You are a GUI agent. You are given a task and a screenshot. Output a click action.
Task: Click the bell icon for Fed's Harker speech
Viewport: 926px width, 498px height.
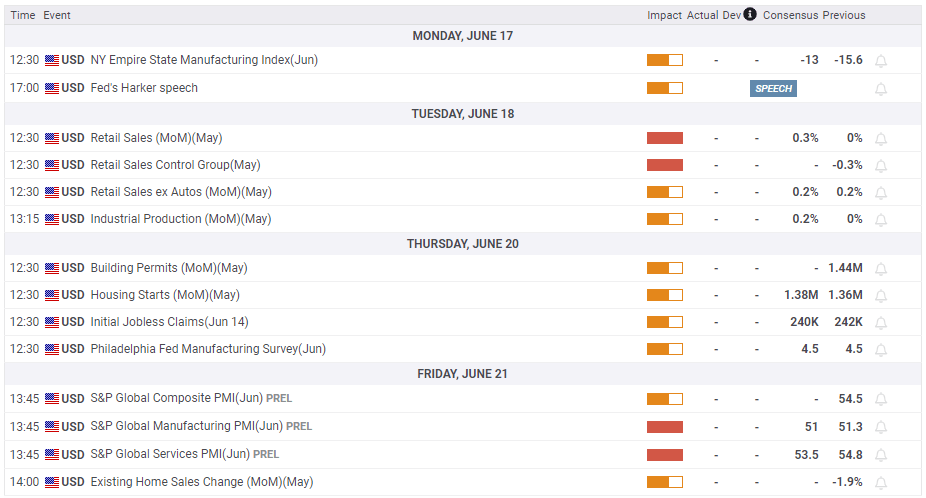pyautogui.click(x=881, y=89)
